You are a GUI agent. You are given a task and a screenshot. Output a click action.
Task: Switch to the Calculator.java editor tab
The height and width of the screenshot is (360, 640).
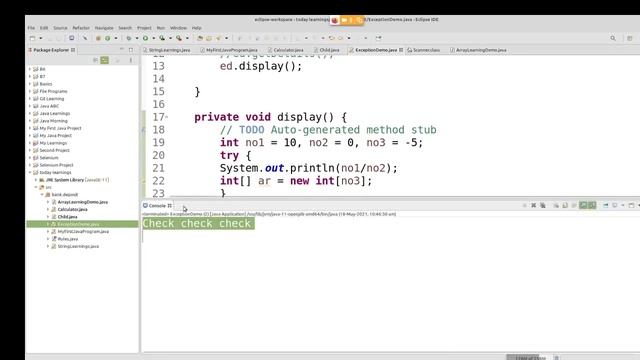coord(286,50)
